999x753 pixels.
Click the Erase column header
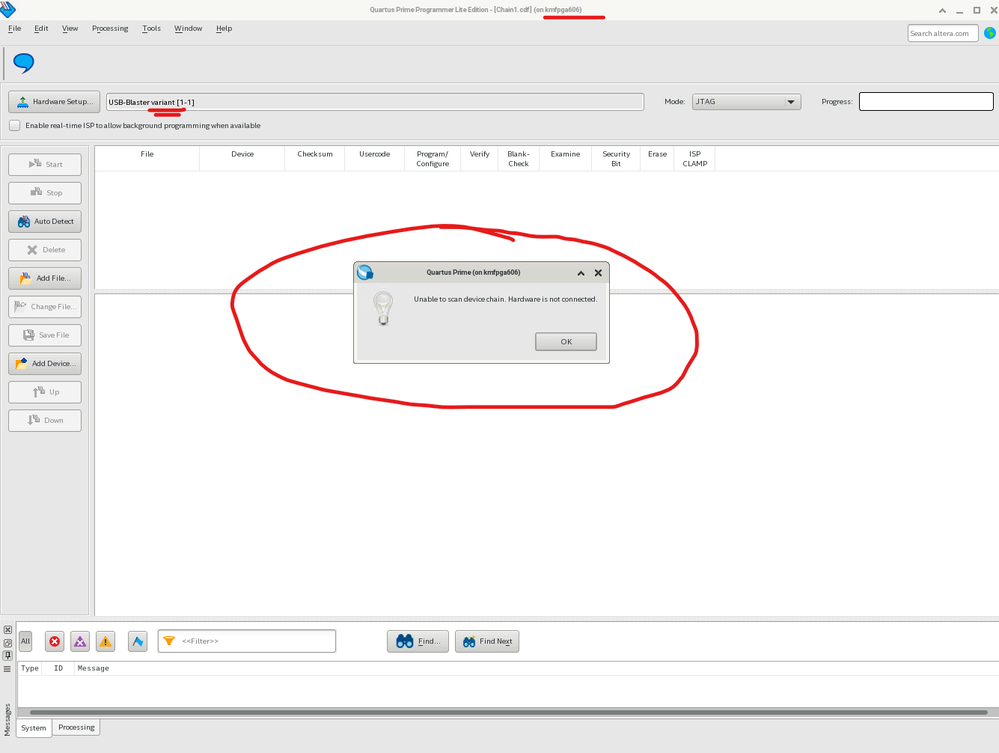658,159
